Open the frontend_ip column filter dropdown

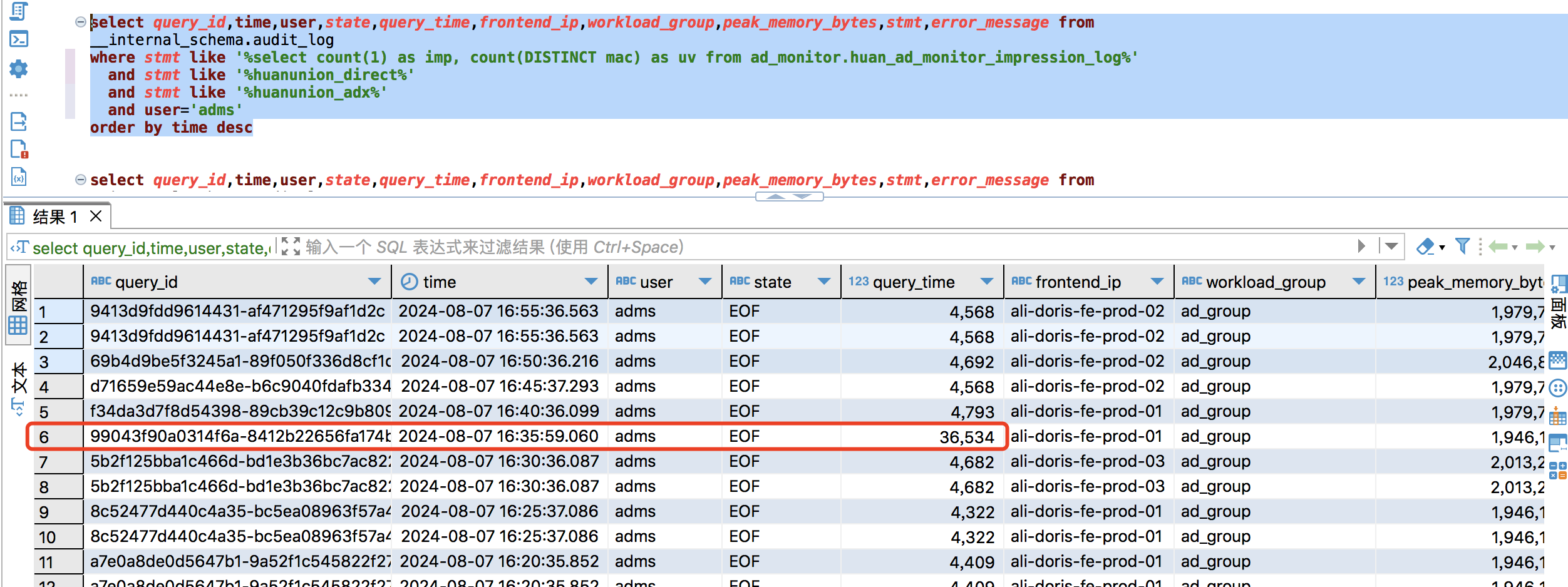point(1157,282)
